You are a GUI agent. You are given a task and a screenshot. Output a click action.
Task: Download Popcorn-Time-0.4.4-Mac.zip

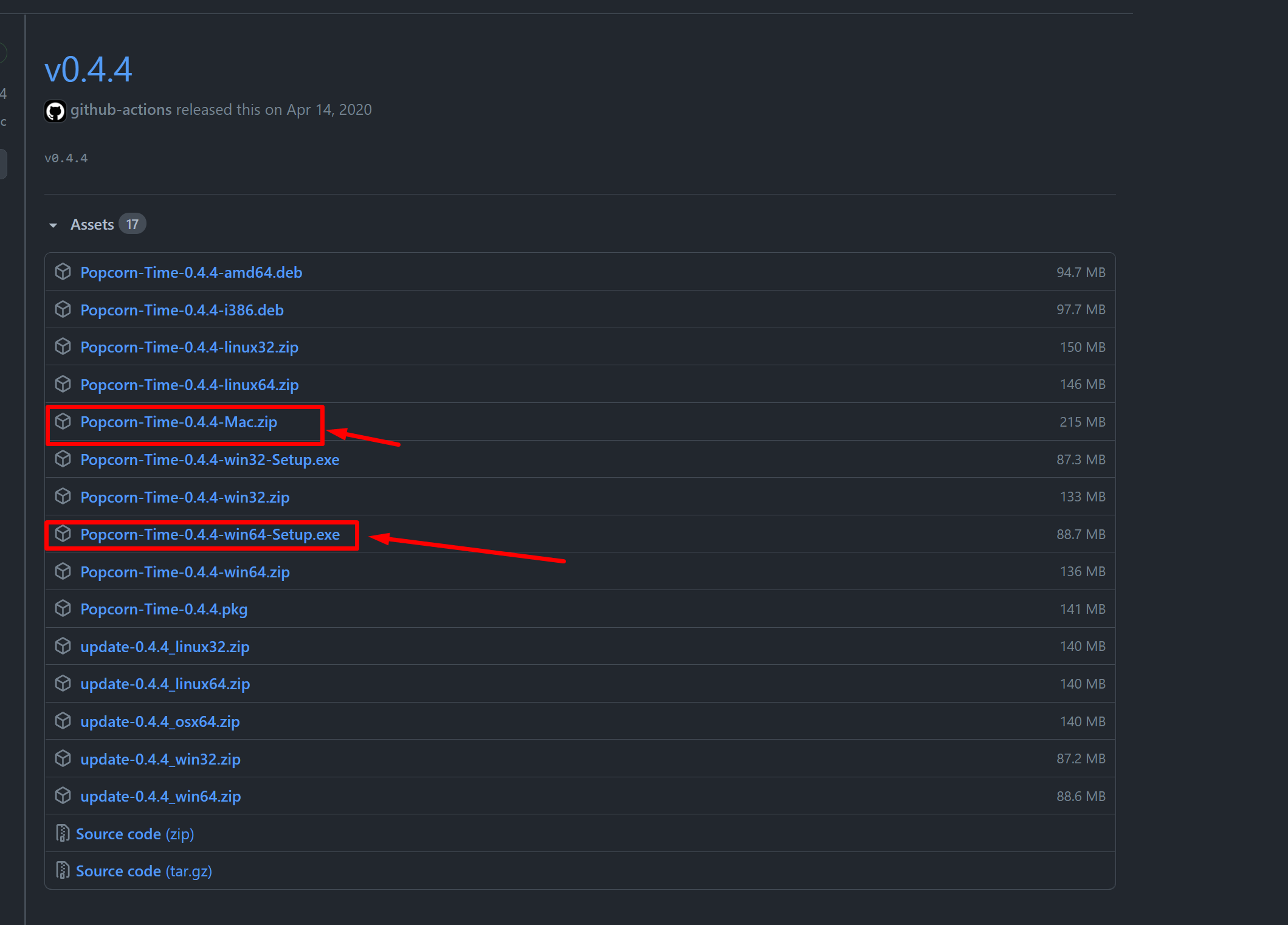179,422
